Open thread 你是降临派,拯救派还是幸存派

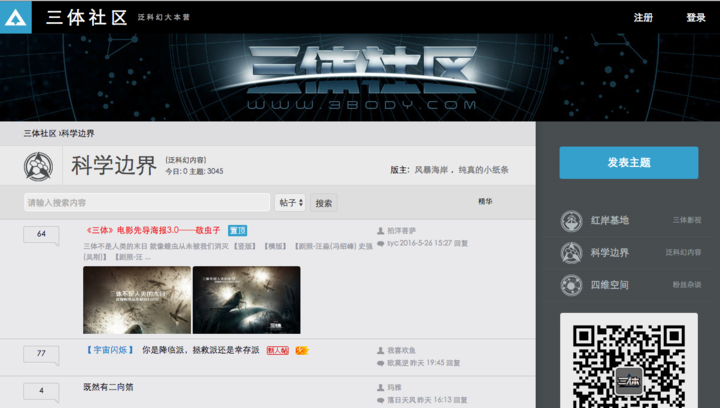201,350
